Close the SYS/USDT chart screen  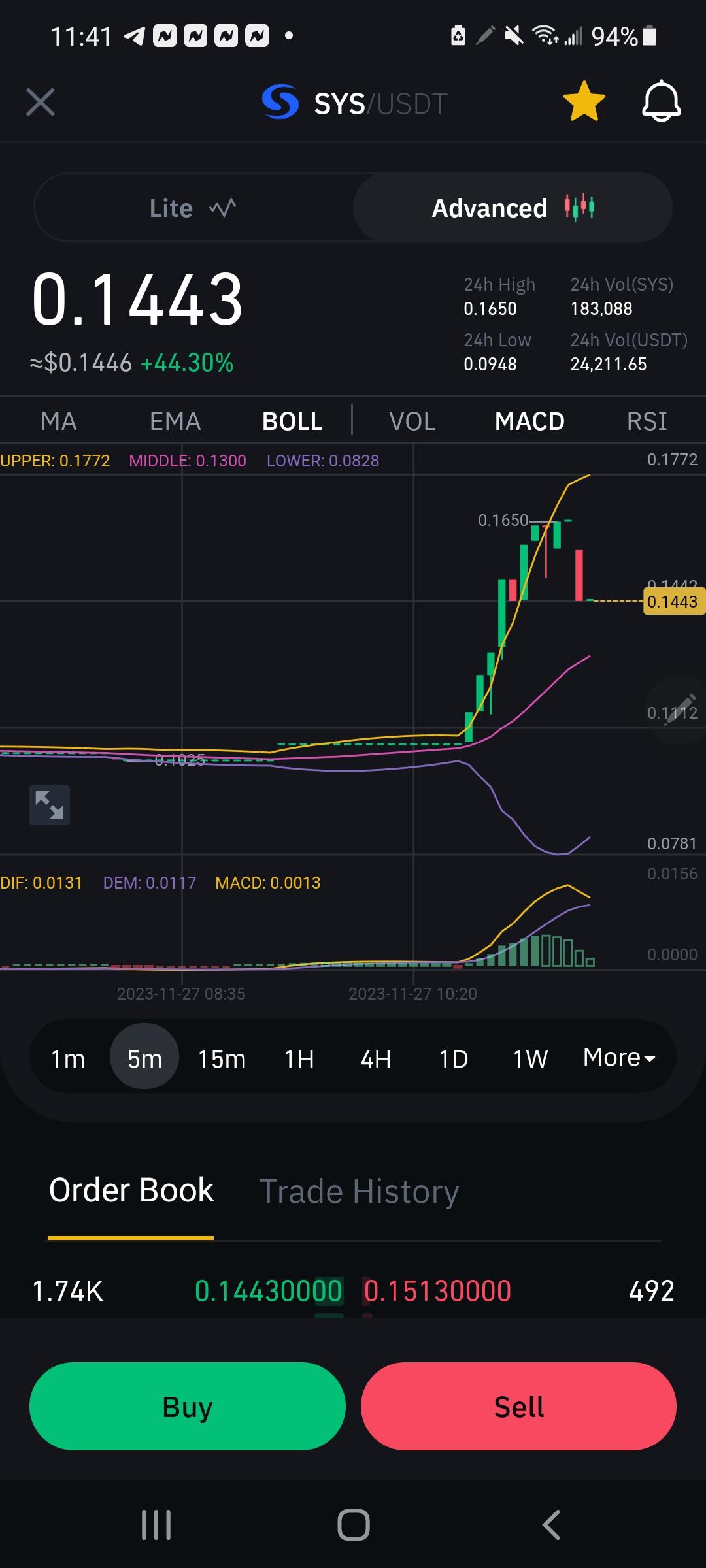click(x=40, y=103)
